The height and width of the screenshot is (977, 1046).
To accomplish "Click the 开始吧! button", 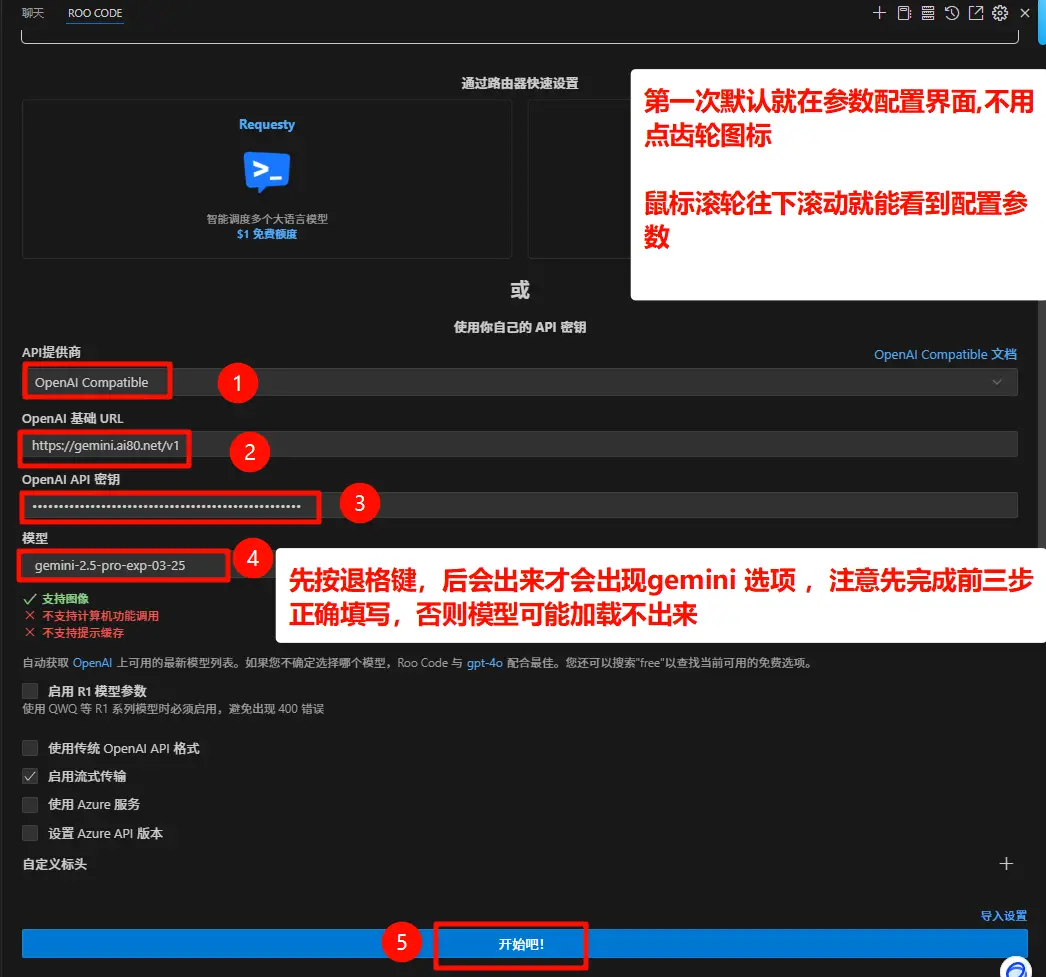I will (524, 944).
